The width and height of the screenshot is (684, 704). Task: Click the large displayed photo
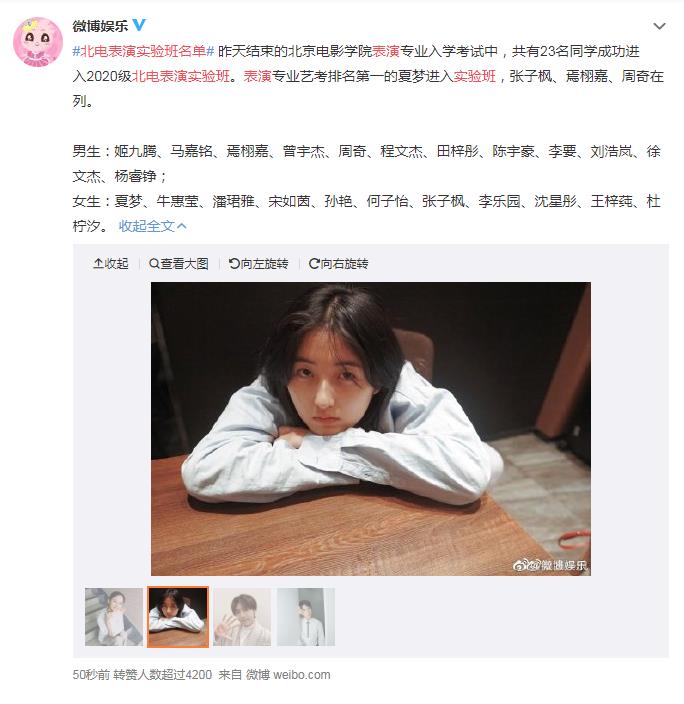tap(371, 429)
